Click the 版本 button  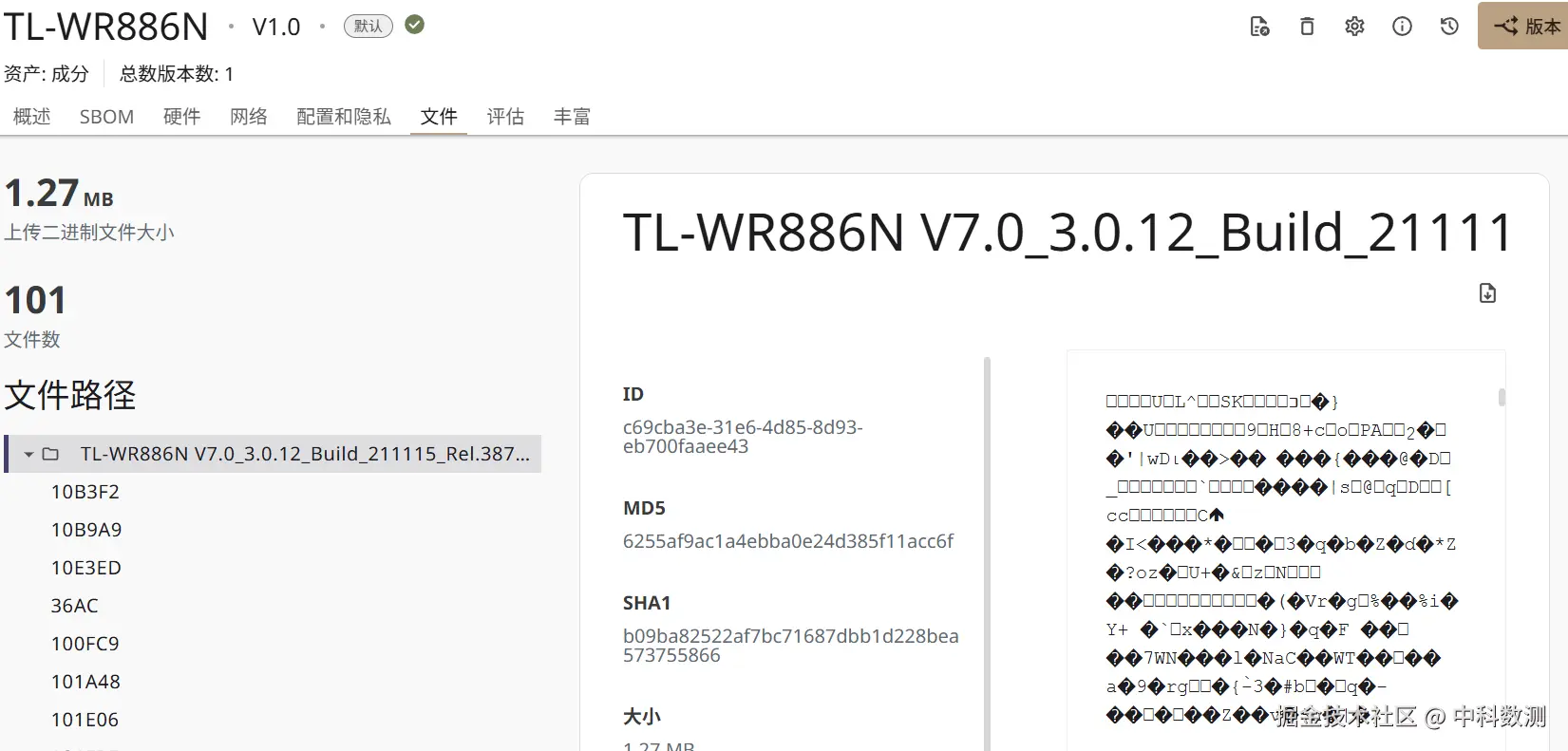(x=1523, y=26)
